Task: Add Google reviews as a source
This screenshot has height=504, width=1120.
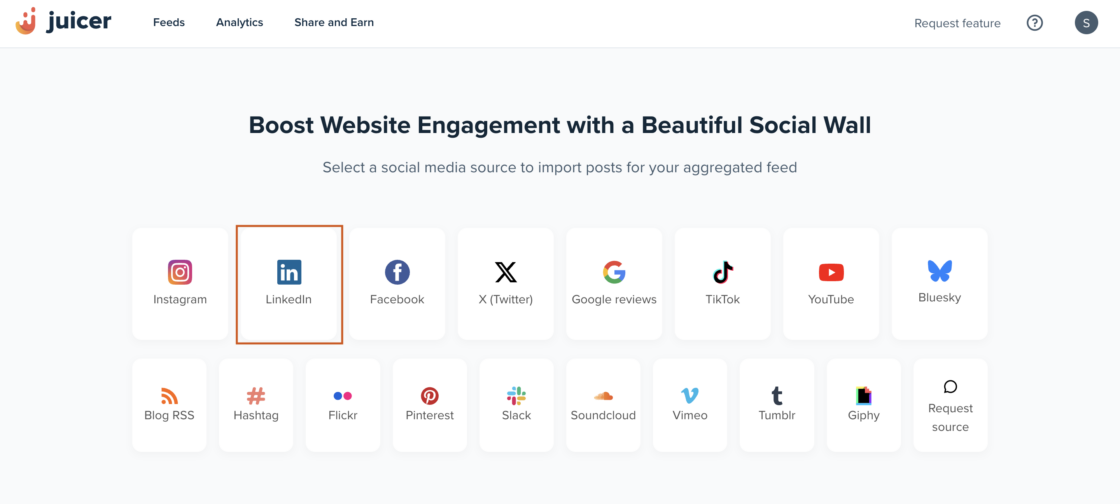Action: (x=614, y=283)
